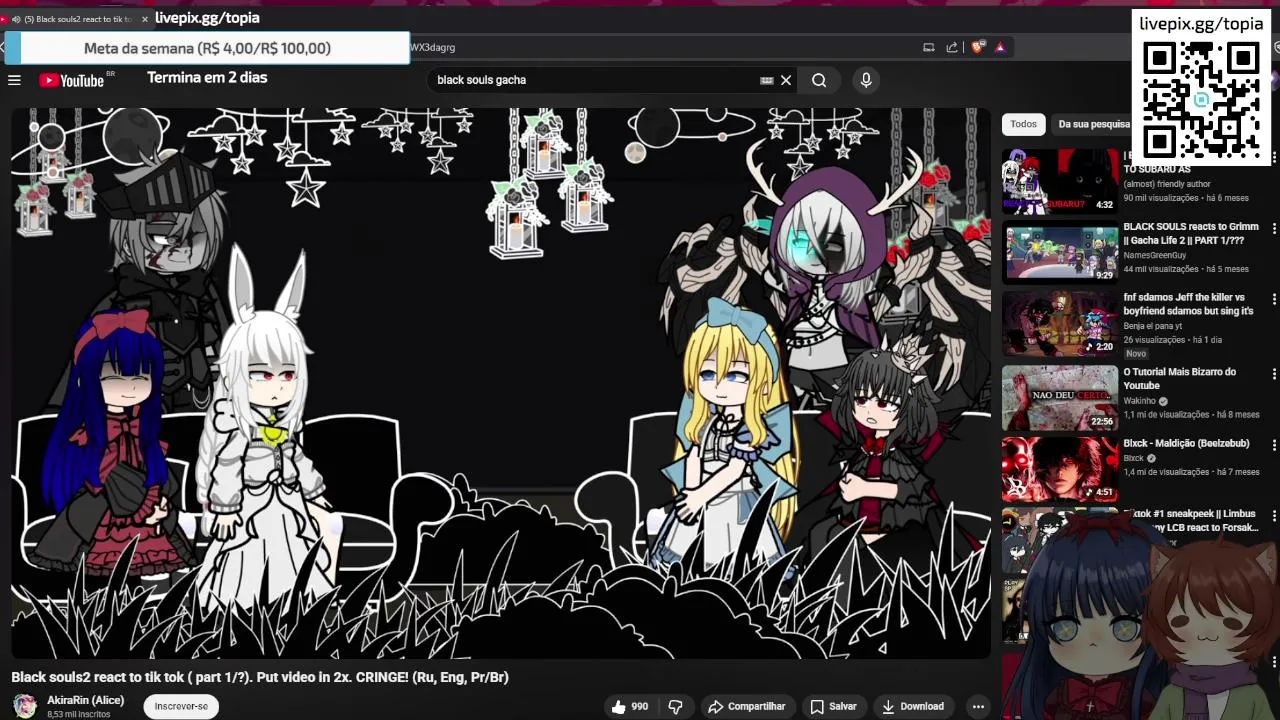Image resolution: width=1280 pixels, height=720 pixels.
Task: Click the browser screen cast icon
Action: pyautogui.click(x=929, y=47)
